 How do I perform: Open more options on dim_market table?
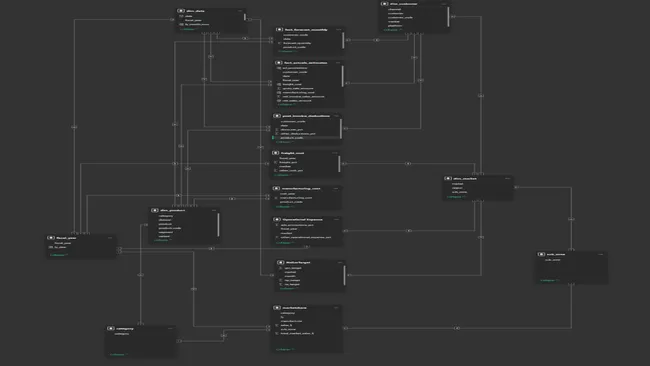507,178
